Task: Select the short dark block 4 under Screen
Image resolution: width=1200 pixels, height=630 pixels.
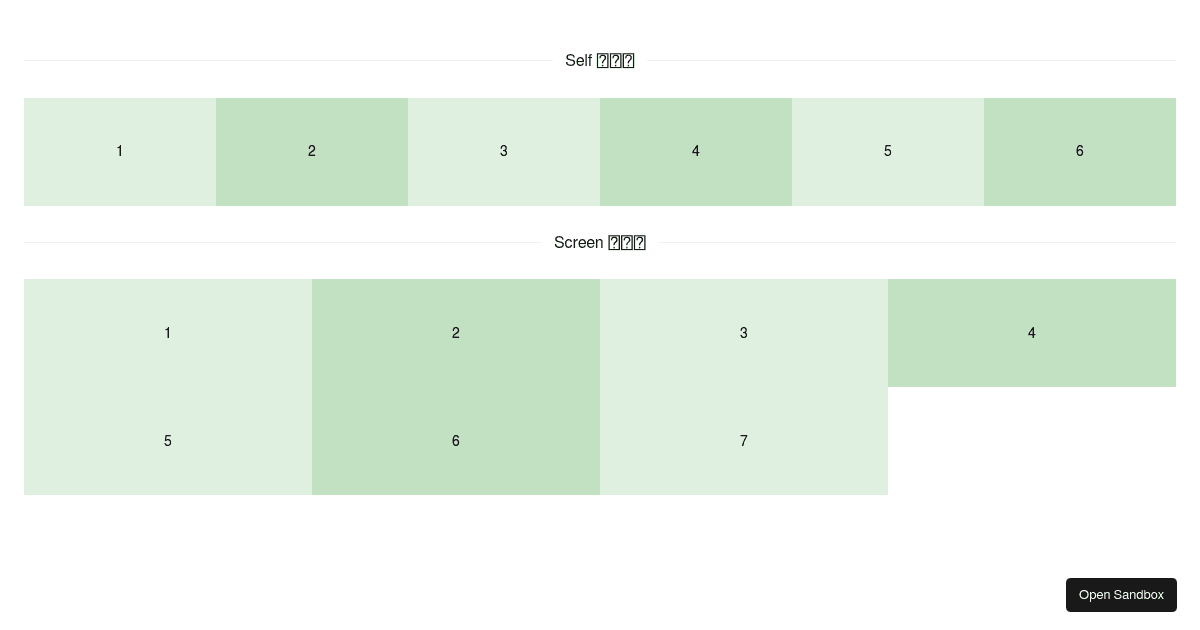Action: [x=1031, y=333]
